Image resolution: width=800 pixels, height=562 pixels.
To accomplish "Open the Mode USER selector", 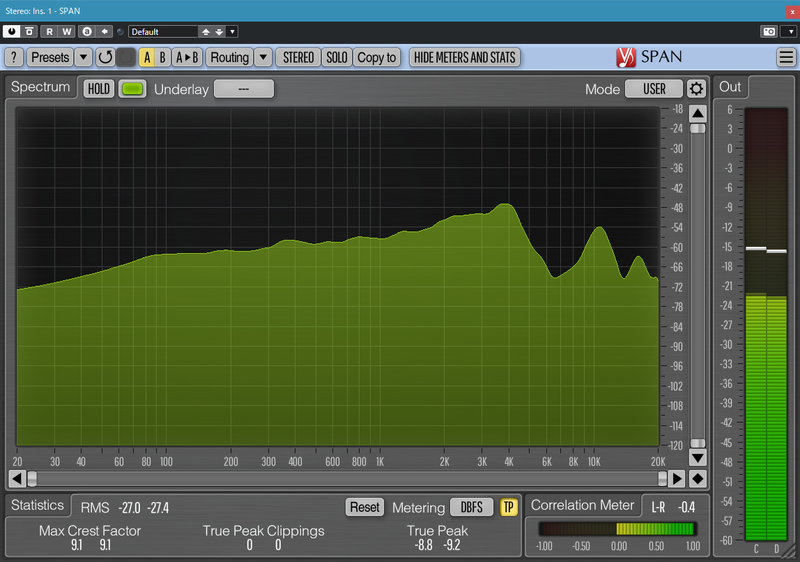I will click(x=654, y=89).
